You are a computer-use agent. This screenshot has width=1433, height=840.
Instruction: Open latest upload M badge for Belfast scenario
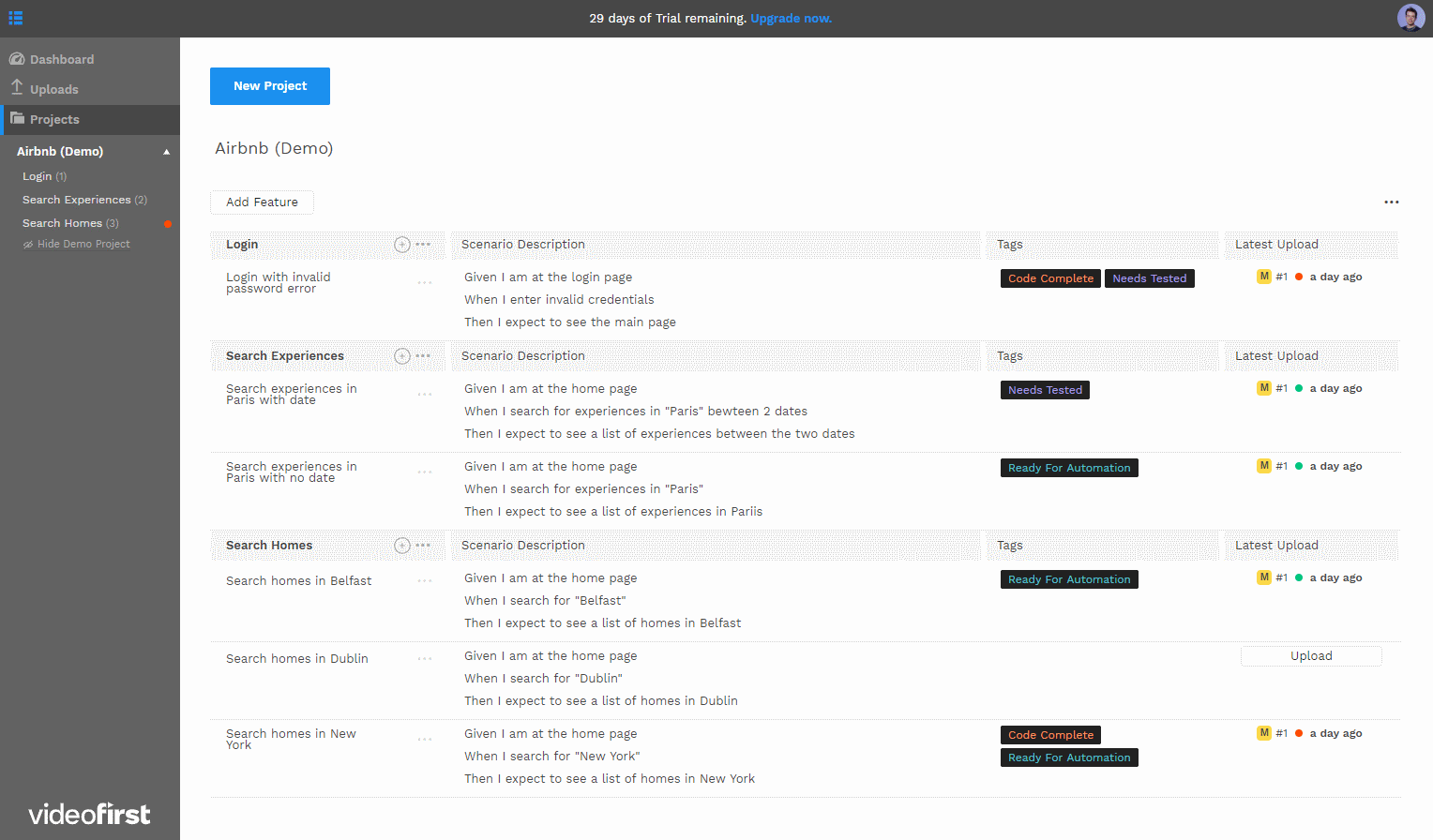[x=1264, y=577]
